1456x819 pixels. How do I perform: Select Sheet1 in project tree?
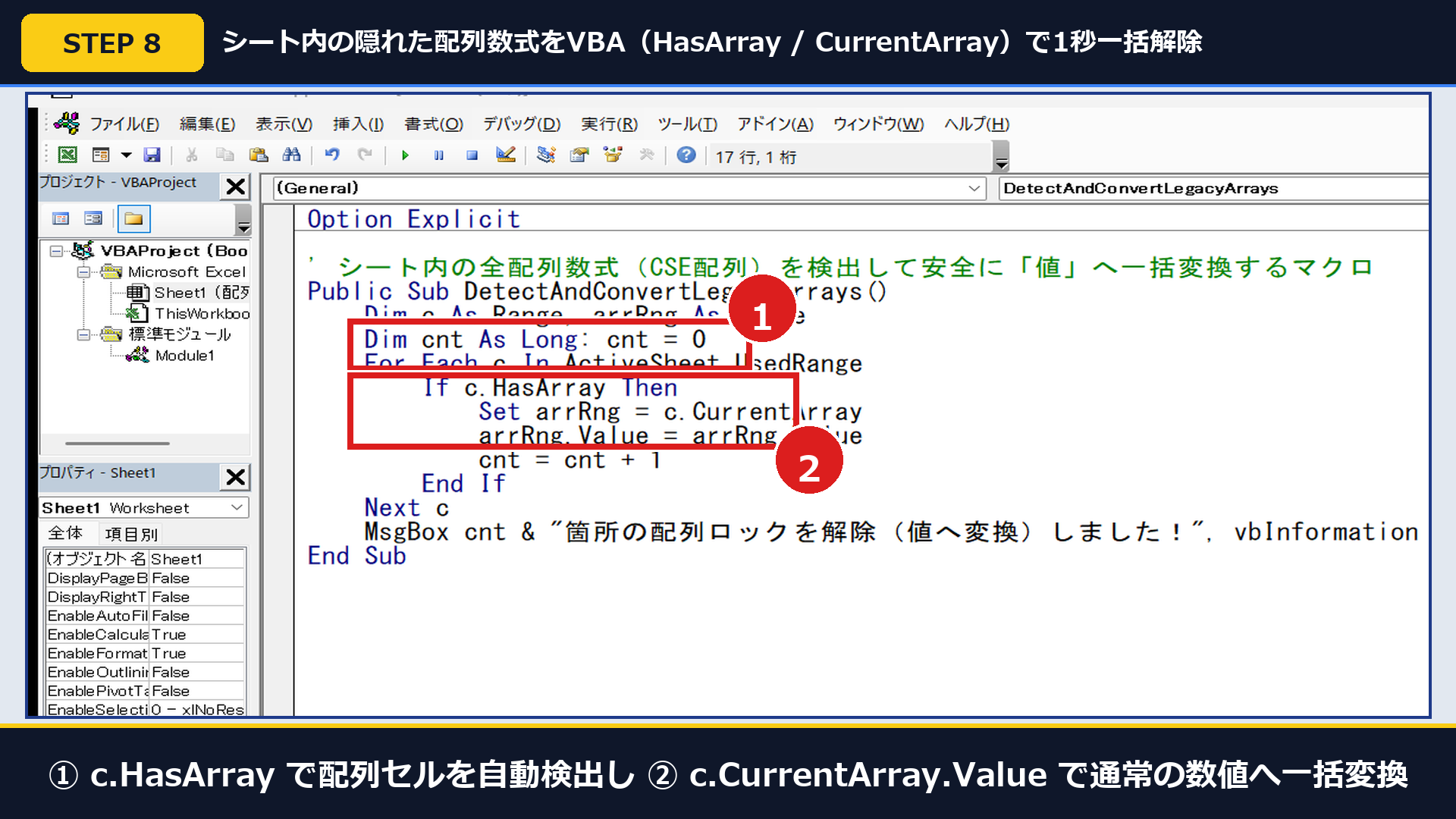pos(187,293)
